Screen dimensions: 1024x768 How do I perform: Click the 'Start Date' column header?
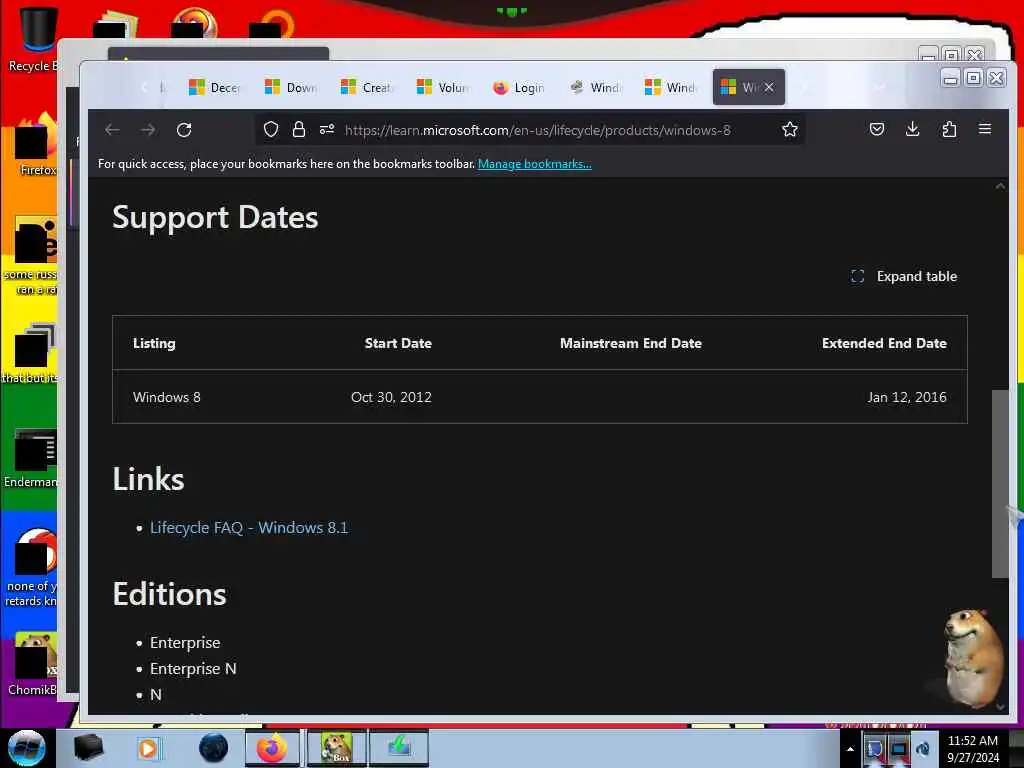pos(398,344)
